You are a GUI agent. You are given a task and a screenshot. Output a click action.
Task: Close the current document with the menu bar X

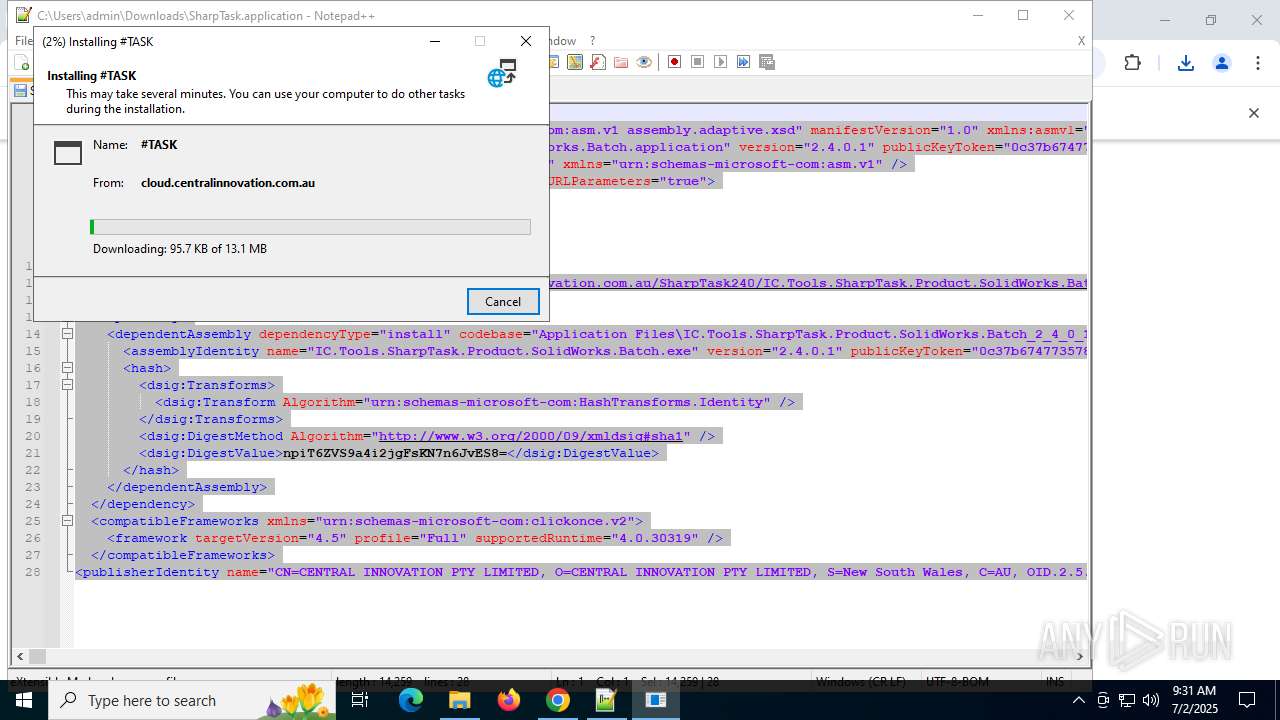(1081, 41)
